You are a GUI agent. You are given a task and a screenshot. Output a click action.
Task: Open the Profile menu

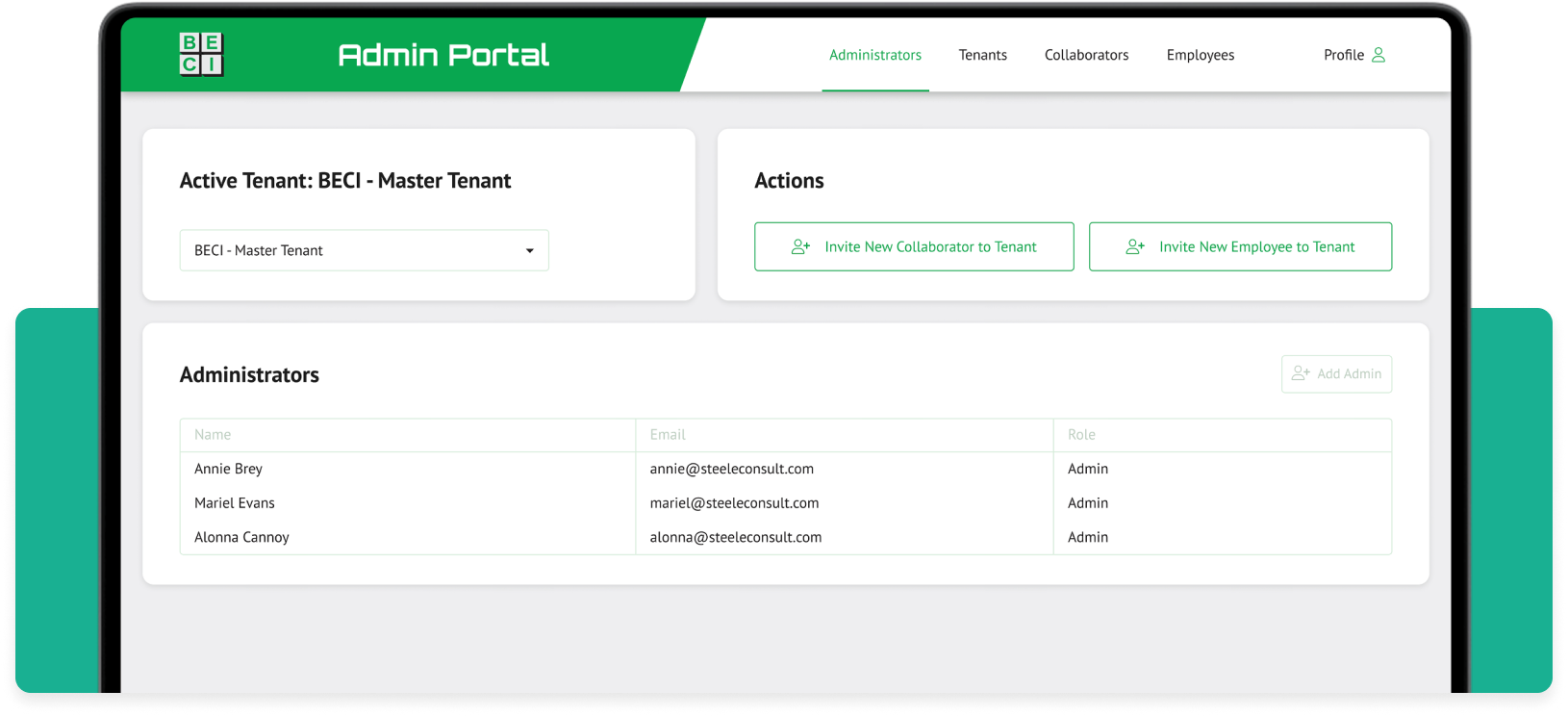1343,55
